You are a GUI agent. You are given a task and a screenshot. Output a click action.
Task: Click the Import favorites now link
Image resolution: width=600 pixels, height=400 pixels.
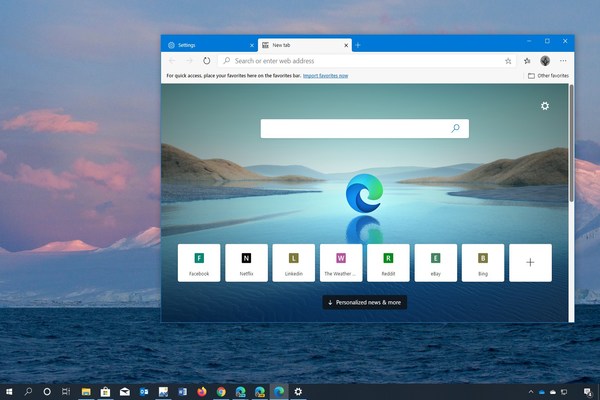tap(326, 75)
